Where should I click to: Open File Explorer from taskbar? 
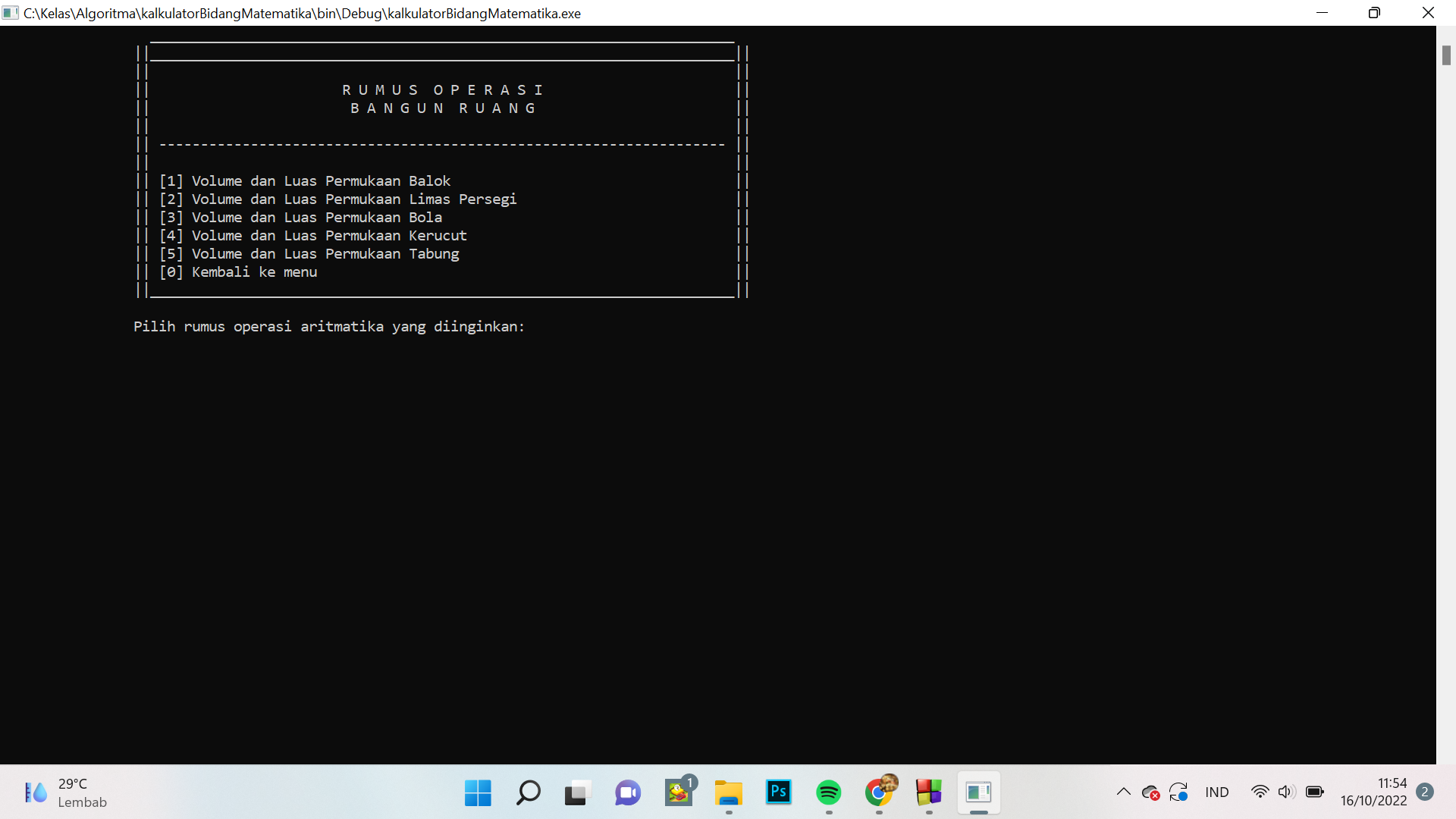728,793
